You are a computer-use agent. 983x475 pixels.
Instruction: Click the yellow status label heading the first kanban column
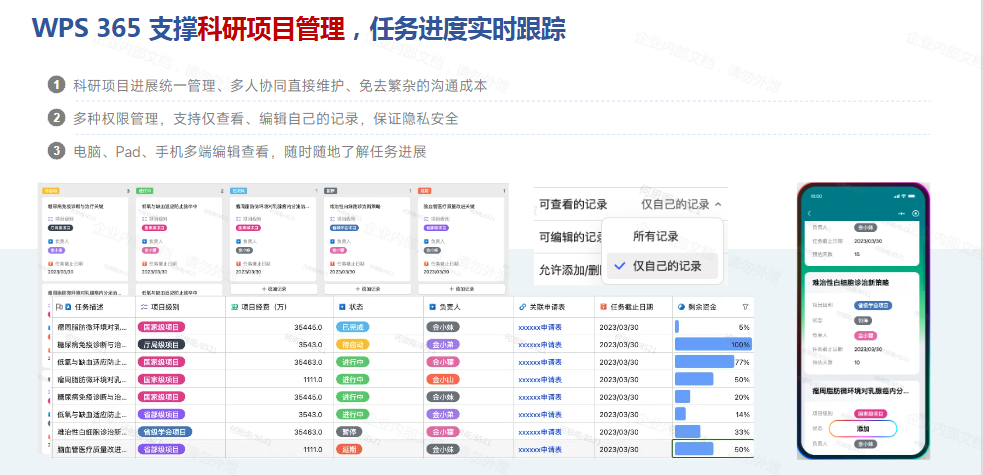pyautogui.click(x=51, y=191)
